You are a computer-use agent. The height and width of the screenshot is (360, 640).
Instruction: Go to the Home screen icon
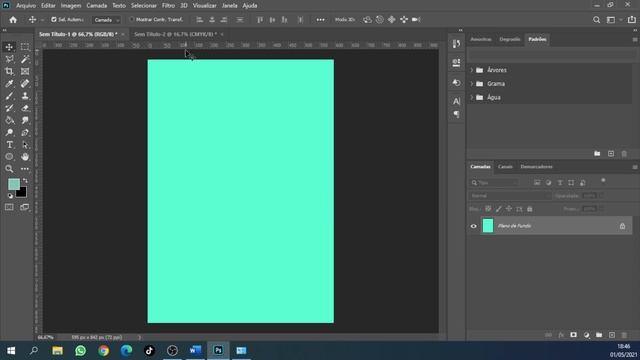[13, 20]
